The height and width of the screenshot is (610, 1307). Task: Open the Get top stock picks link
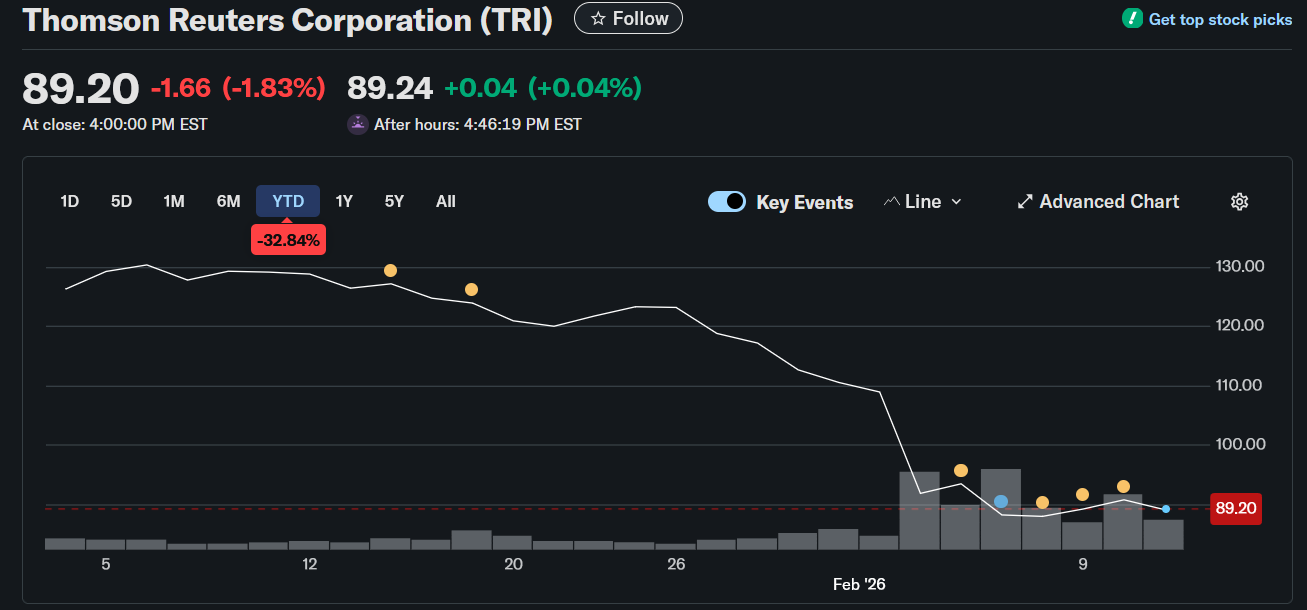tap(1219, 18)
